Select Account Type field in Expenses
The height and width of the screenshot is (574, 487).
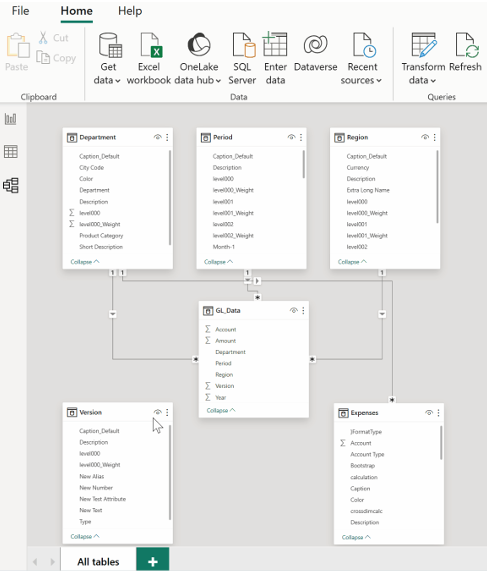pos(367,454)
